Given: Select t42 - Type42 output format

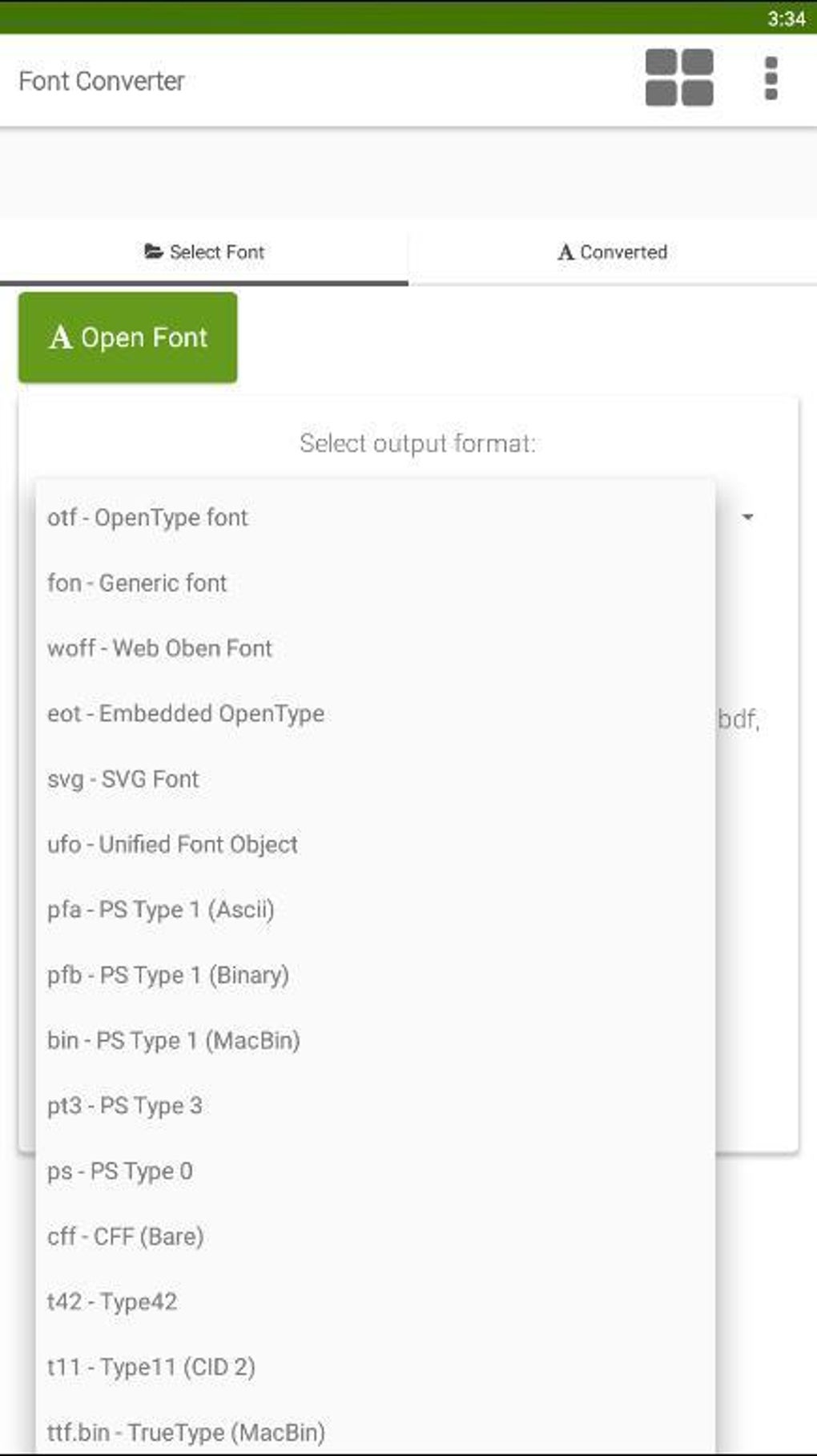Looking at the screenshot, I should click(x=112, y=1302).
